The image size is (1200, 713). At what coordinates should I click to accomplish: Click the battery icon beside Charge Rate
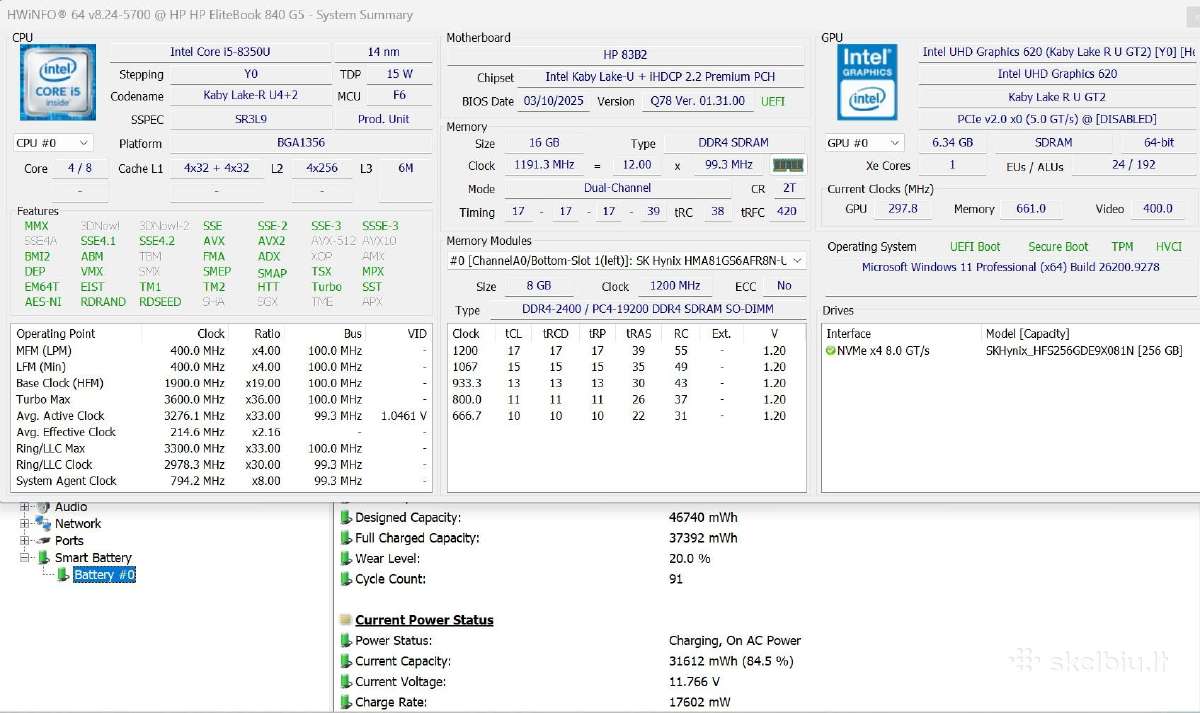[346, 702]
